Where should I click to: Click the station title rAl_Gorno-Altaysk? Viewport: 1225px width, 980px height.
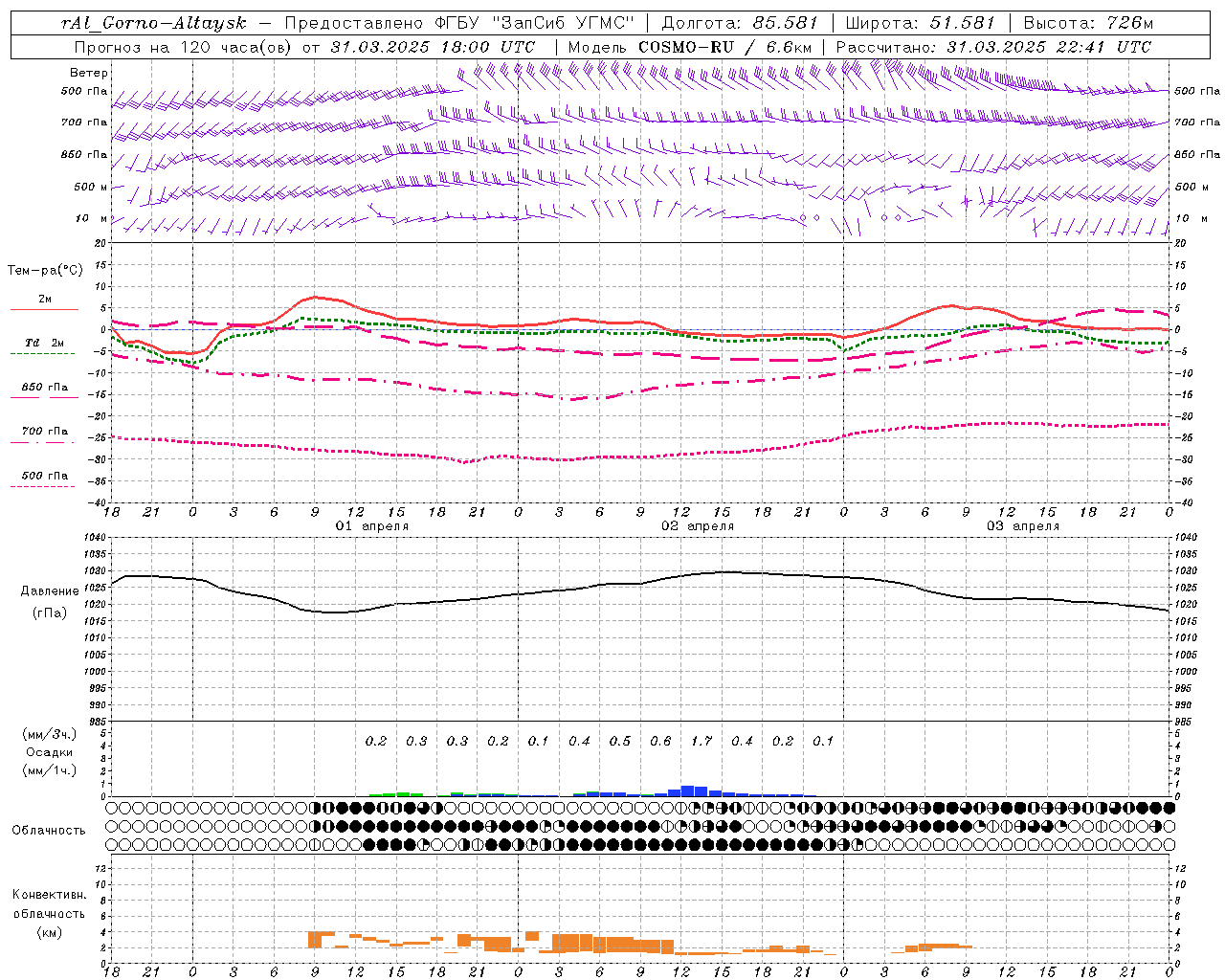pos(155,23)
